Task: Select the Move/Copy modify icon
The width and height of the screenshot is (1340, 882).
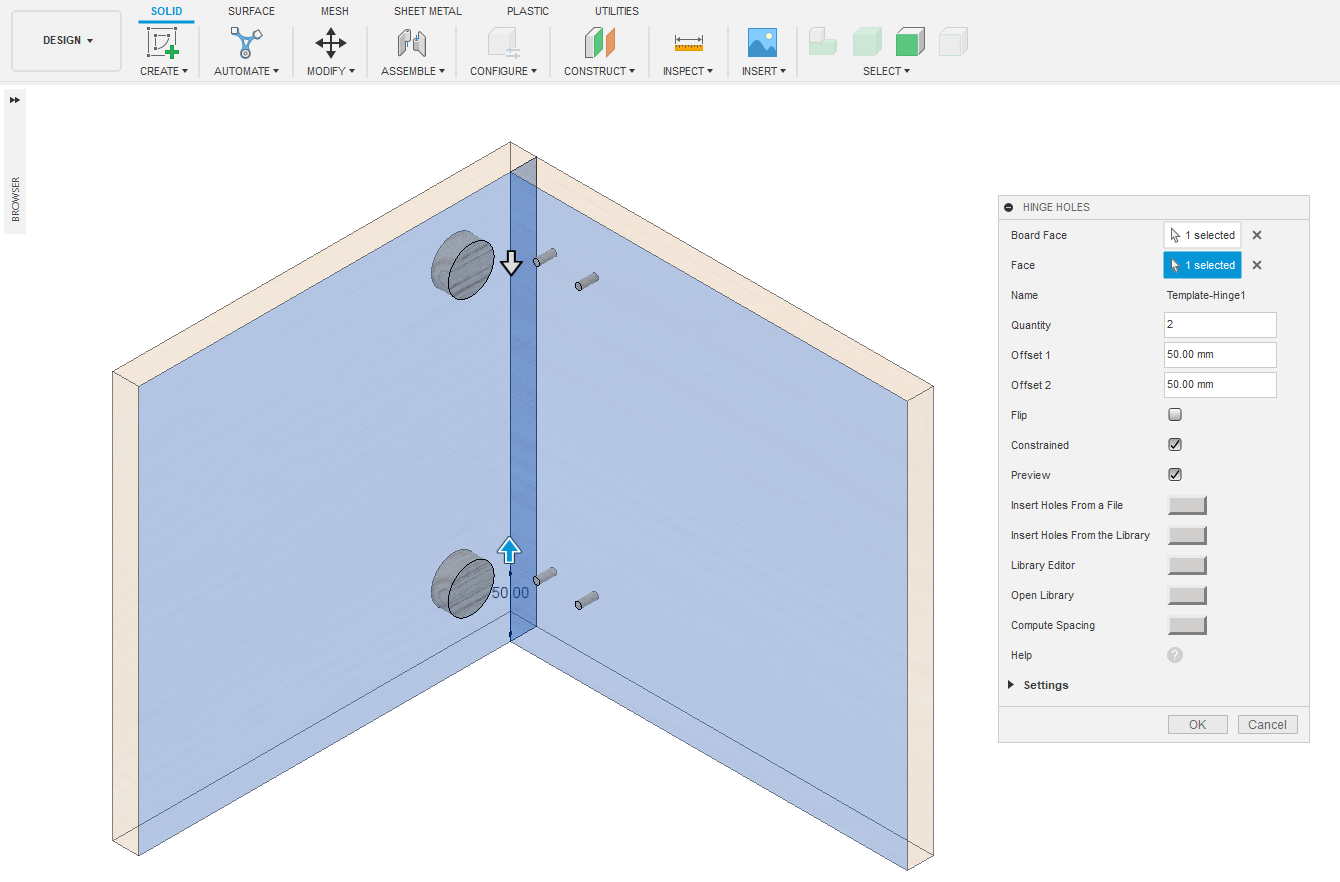Action: pos(331,43)
